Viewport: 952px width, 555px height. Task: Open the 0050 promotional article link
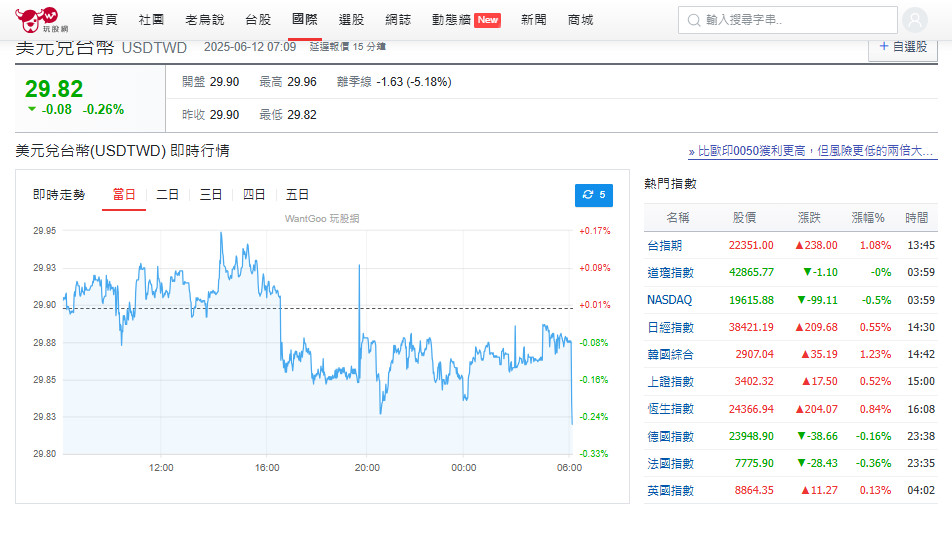coord(813,151)
